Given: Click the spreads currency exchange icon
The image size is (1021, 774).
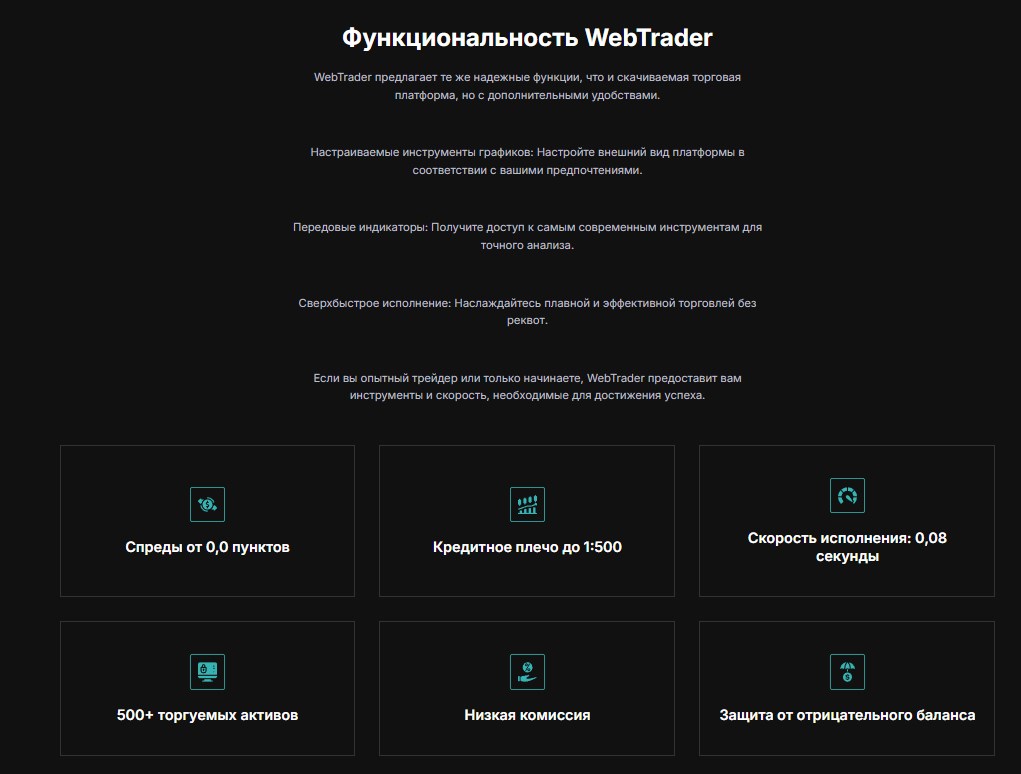Looking at the screenshot, I should click(207, 504).
